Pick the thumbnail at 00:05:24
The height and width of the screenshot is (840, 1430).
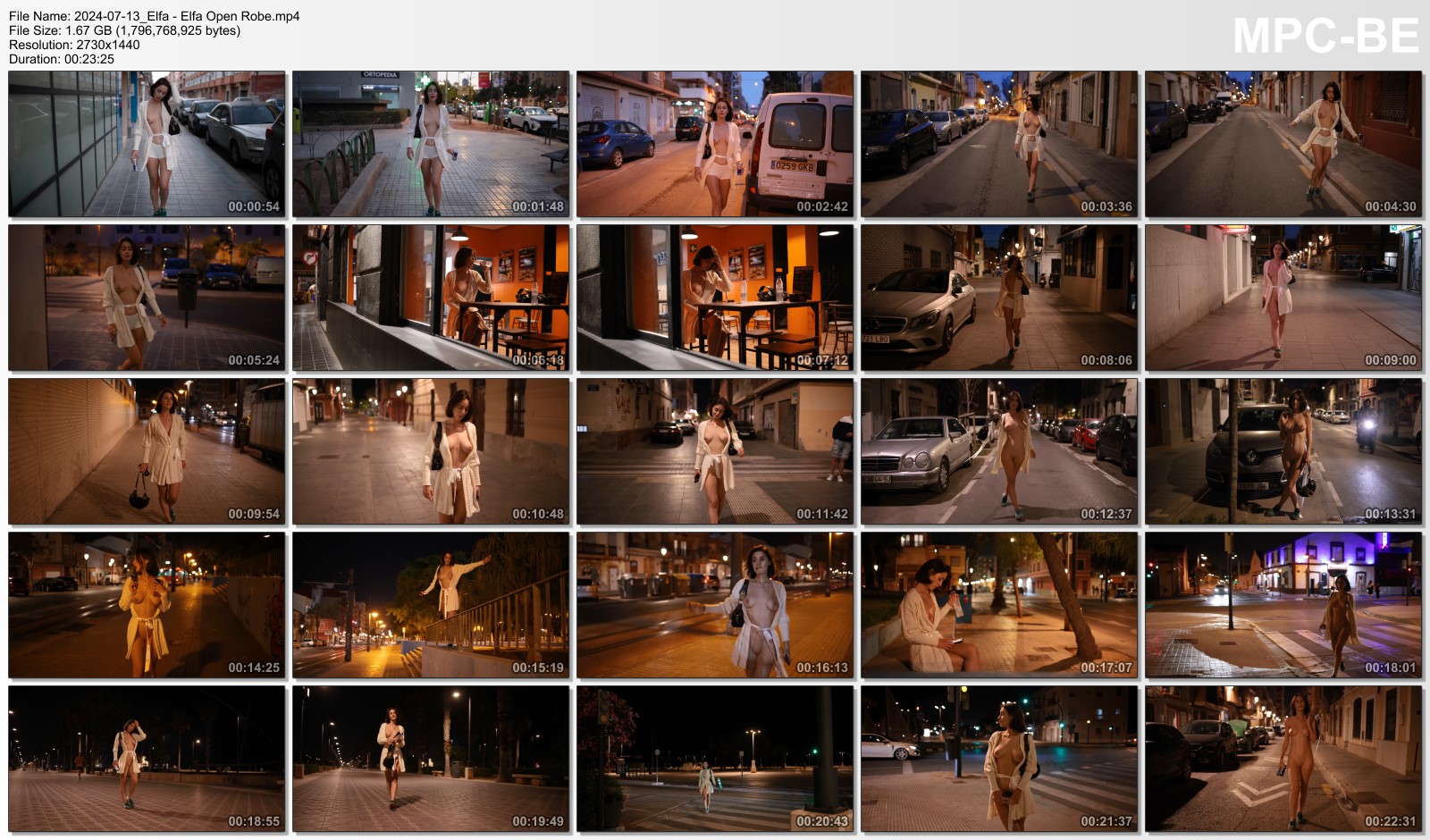click(147, 298)
